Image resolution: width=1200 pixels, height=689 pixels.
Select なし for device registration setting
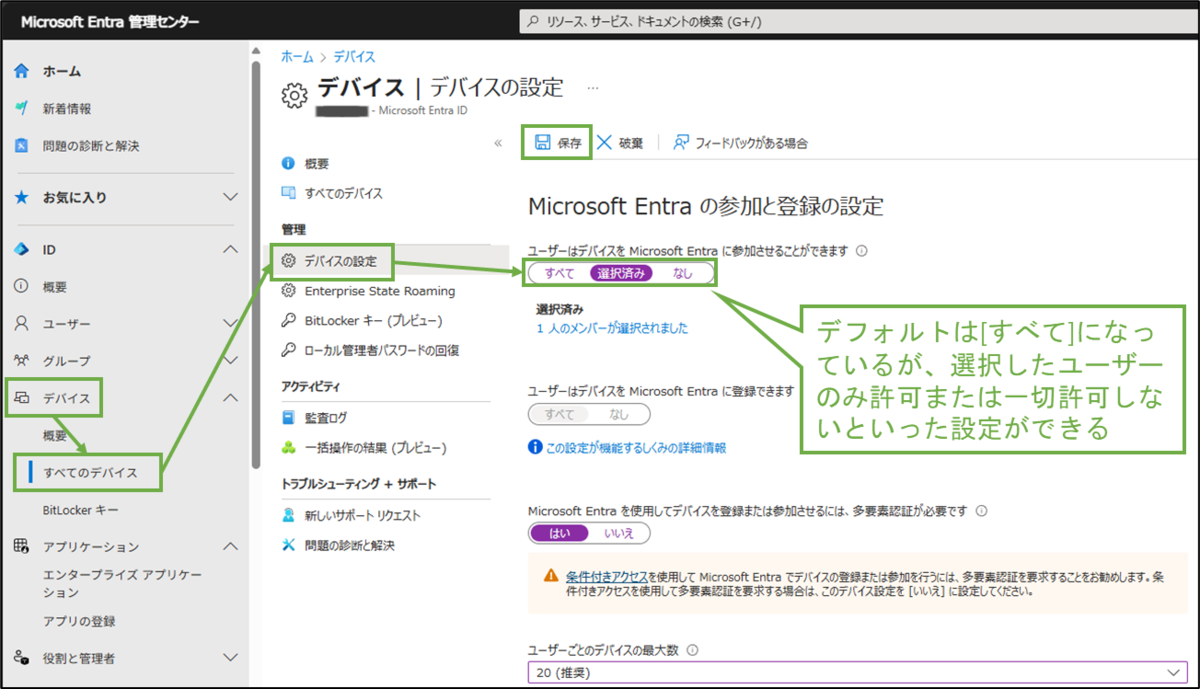coord(619,414)
